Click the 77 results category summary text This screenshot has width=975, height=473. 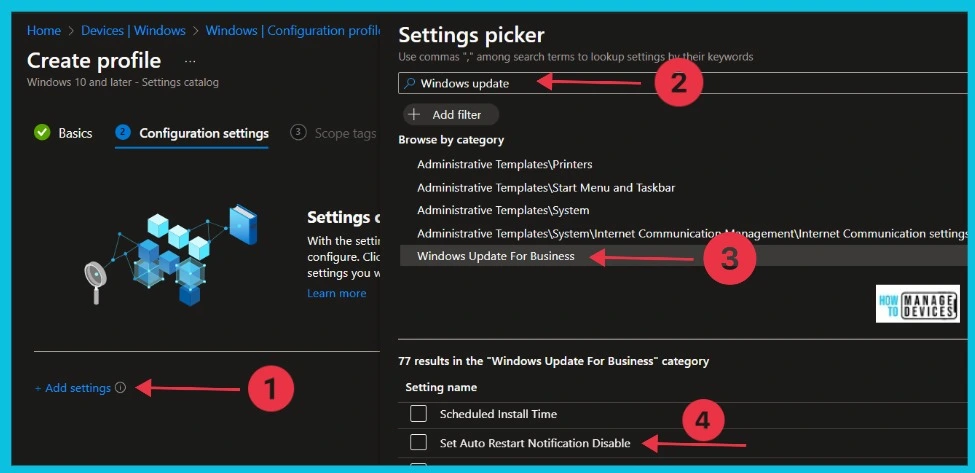coord(553,360)
